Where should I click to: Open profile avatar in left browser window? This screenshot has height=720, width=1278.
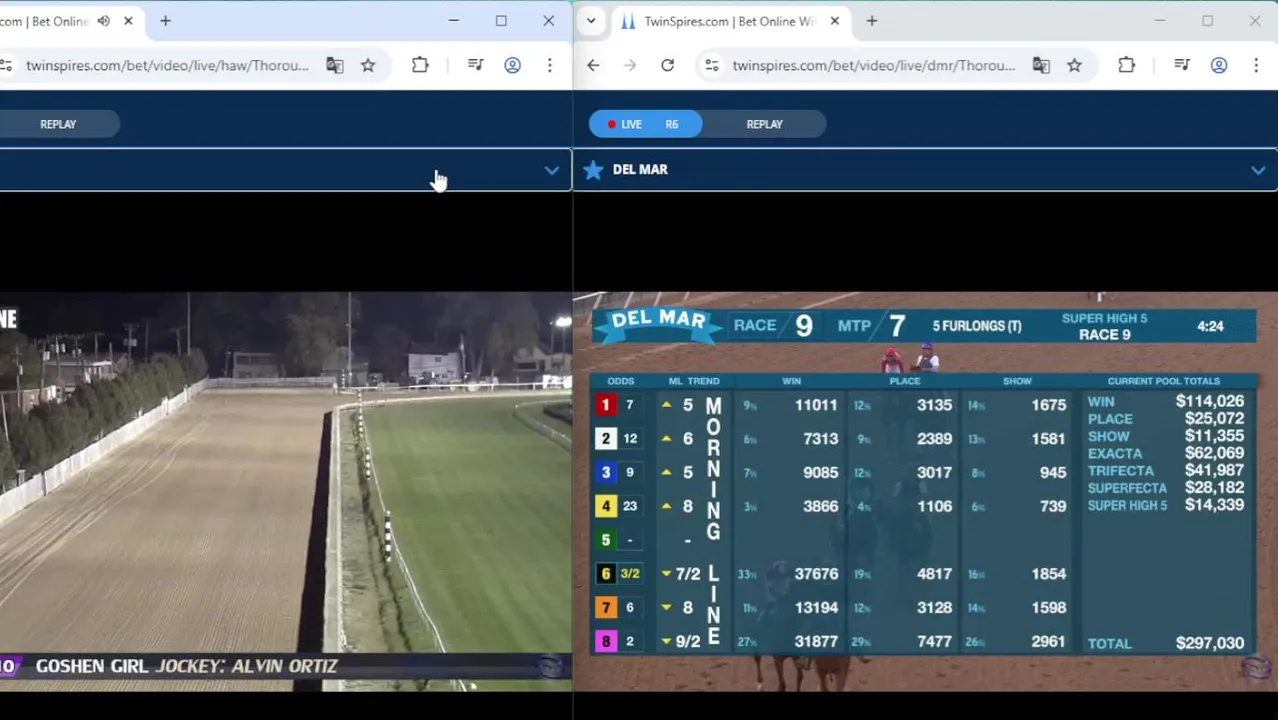coord(512,65)
